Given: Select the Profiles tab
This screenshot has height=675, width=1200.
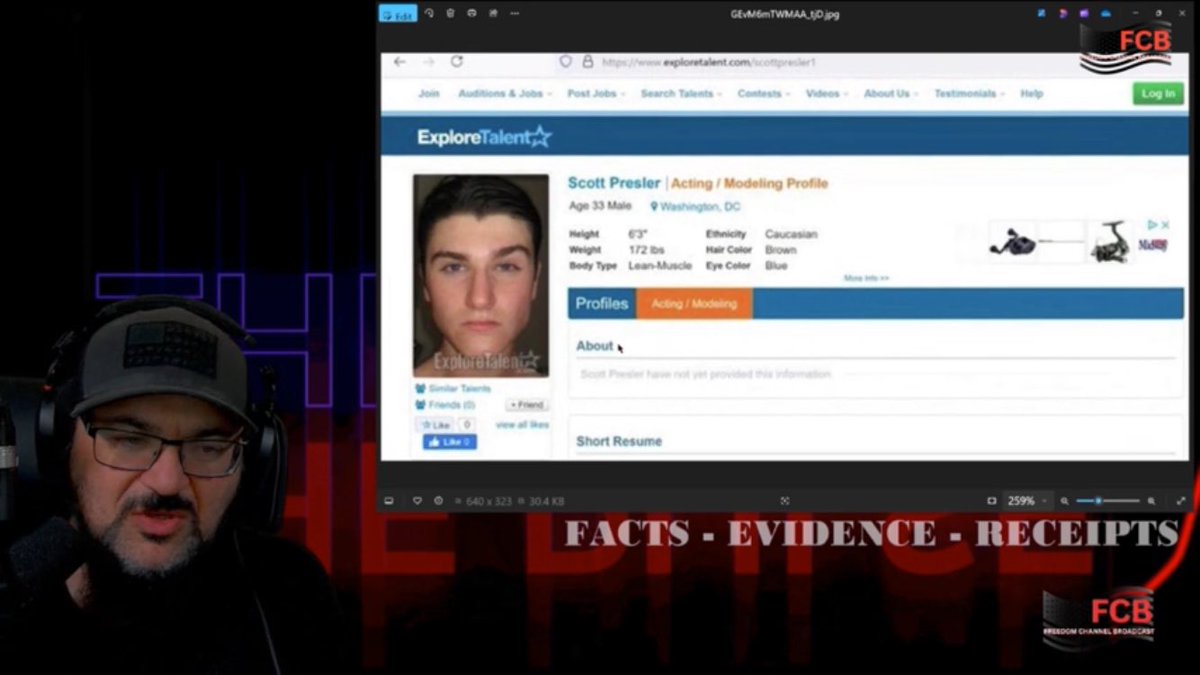Looking at the screenshot, I should pyautogui.click(x=602, y=303).
